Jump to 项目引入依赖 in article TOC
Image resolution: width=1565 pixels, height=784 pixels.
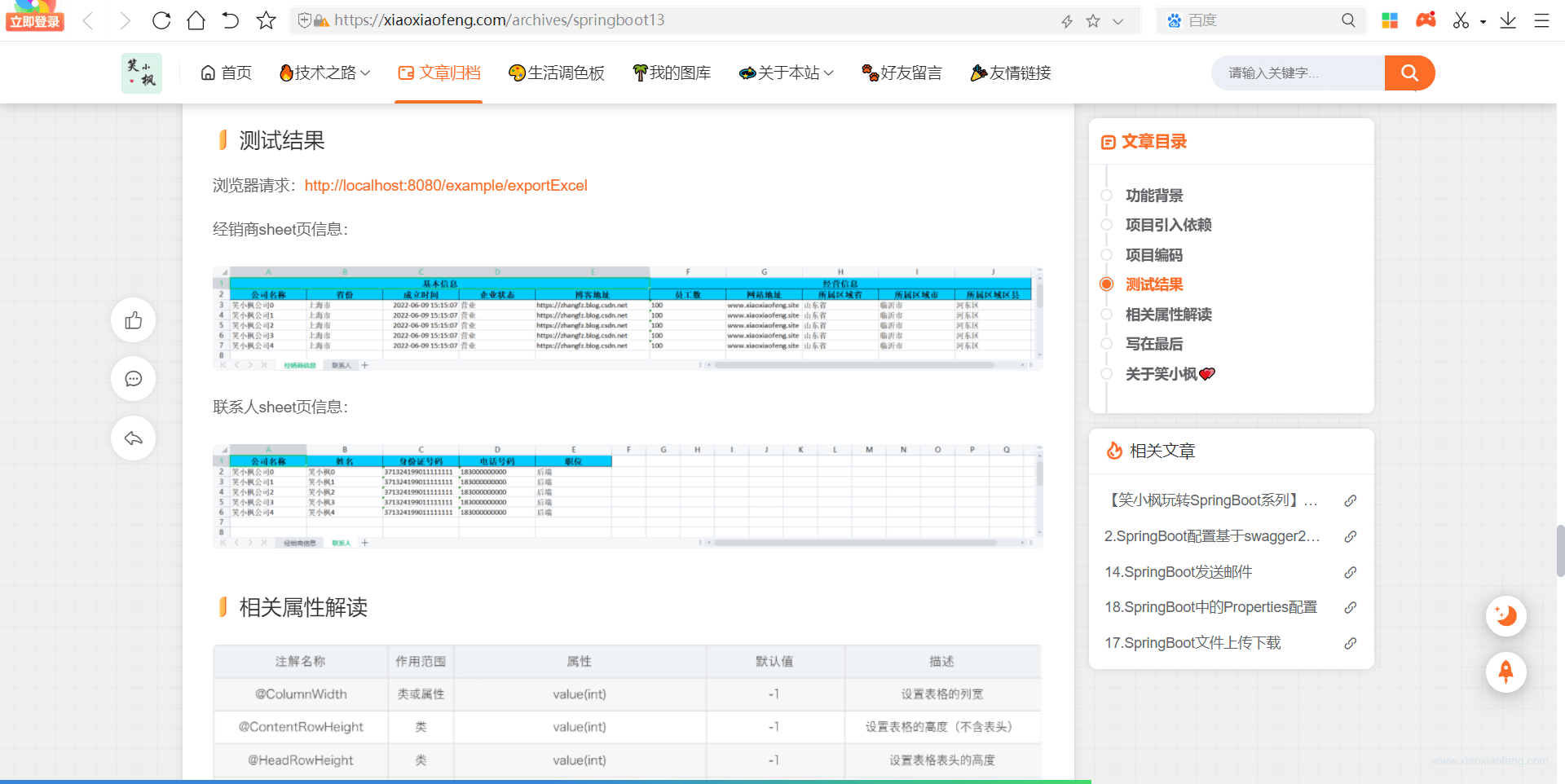pos(1168,225)
